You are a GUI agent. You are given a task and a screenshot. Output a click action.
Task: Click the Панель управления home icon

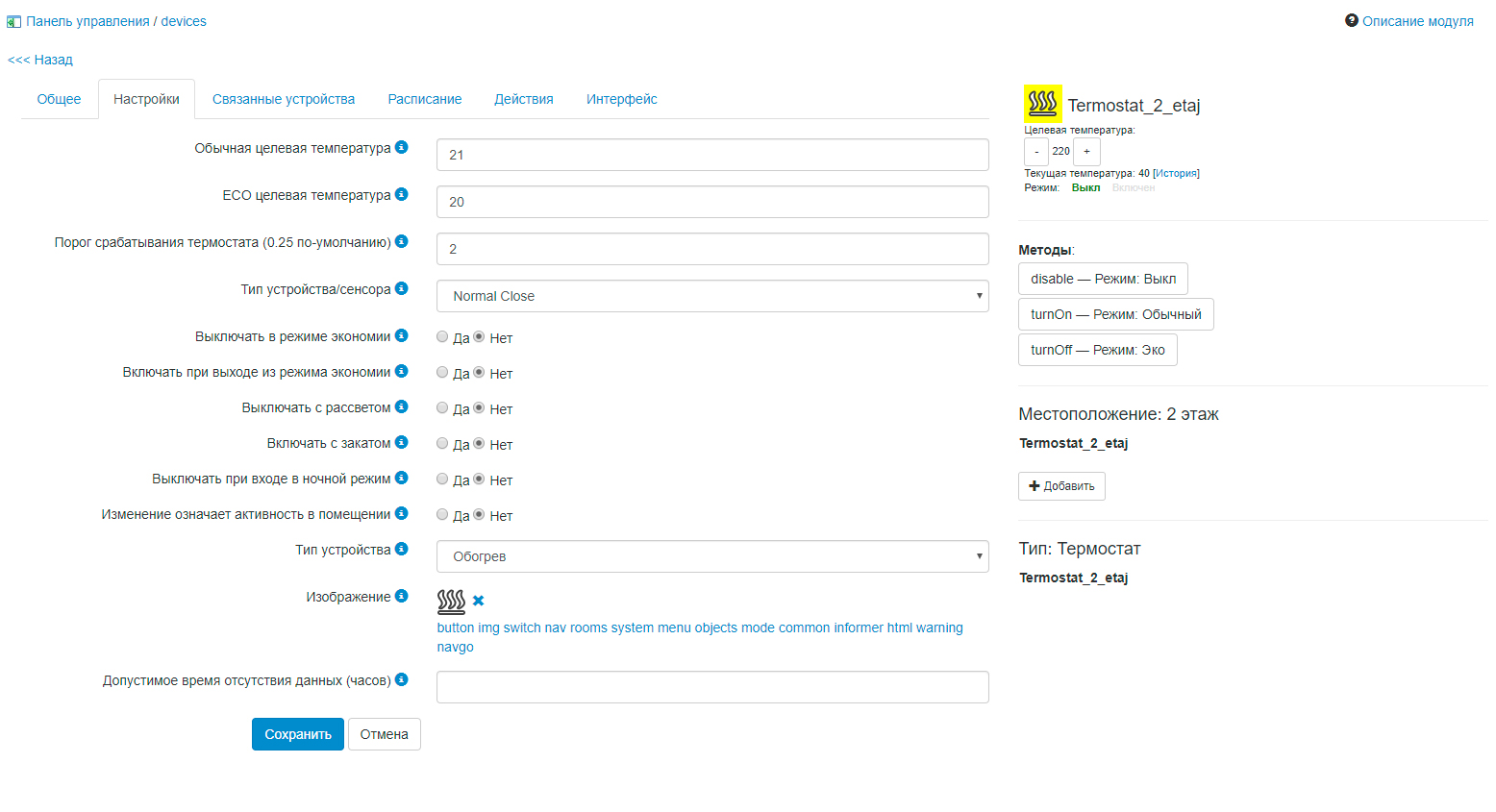point(13,21)
